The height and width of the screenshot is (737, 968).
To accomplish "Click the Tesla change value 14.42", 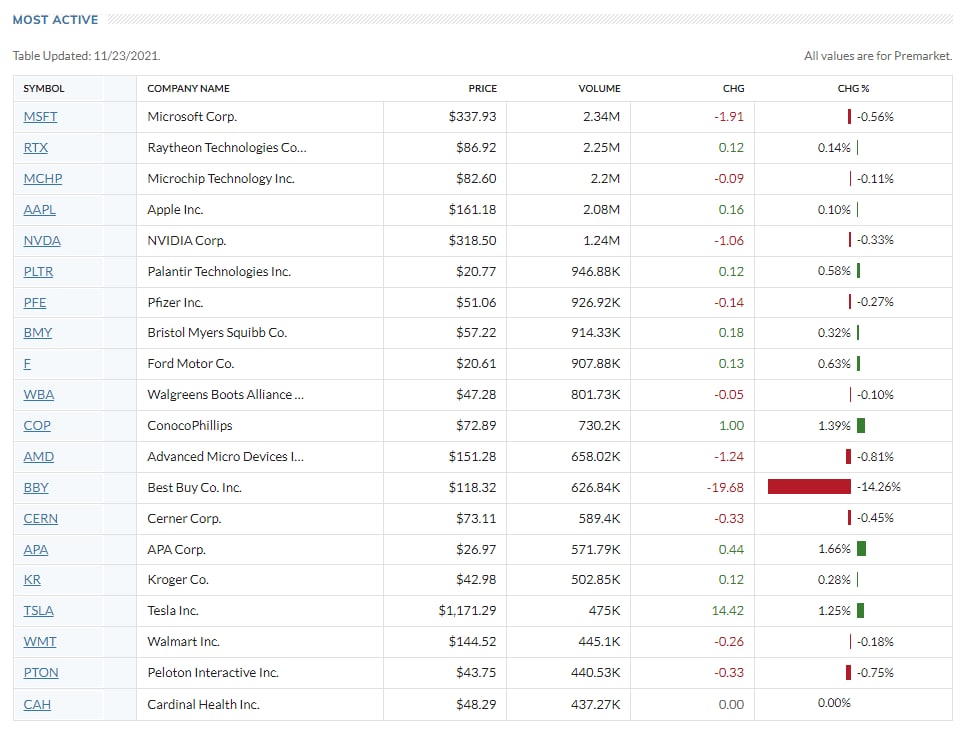I will 727,610.
